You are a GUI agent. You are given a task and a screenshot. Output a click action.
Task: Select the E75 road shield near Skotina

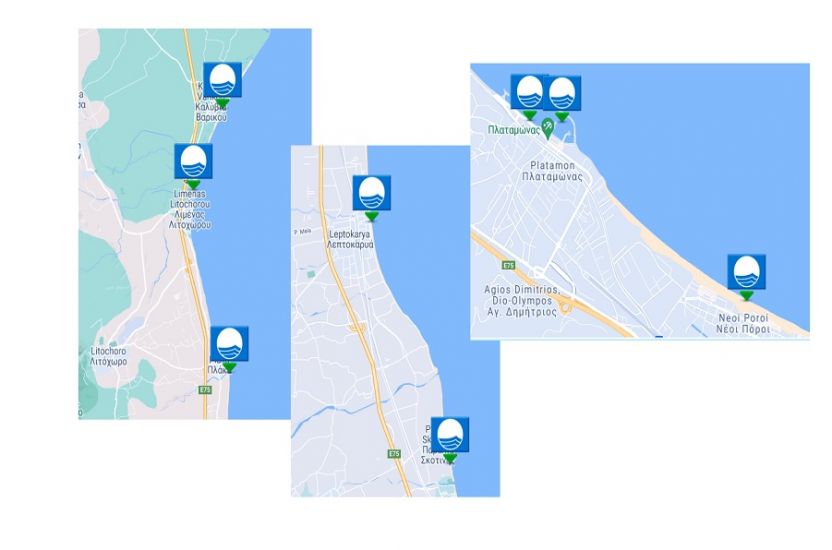coord(394,454)
